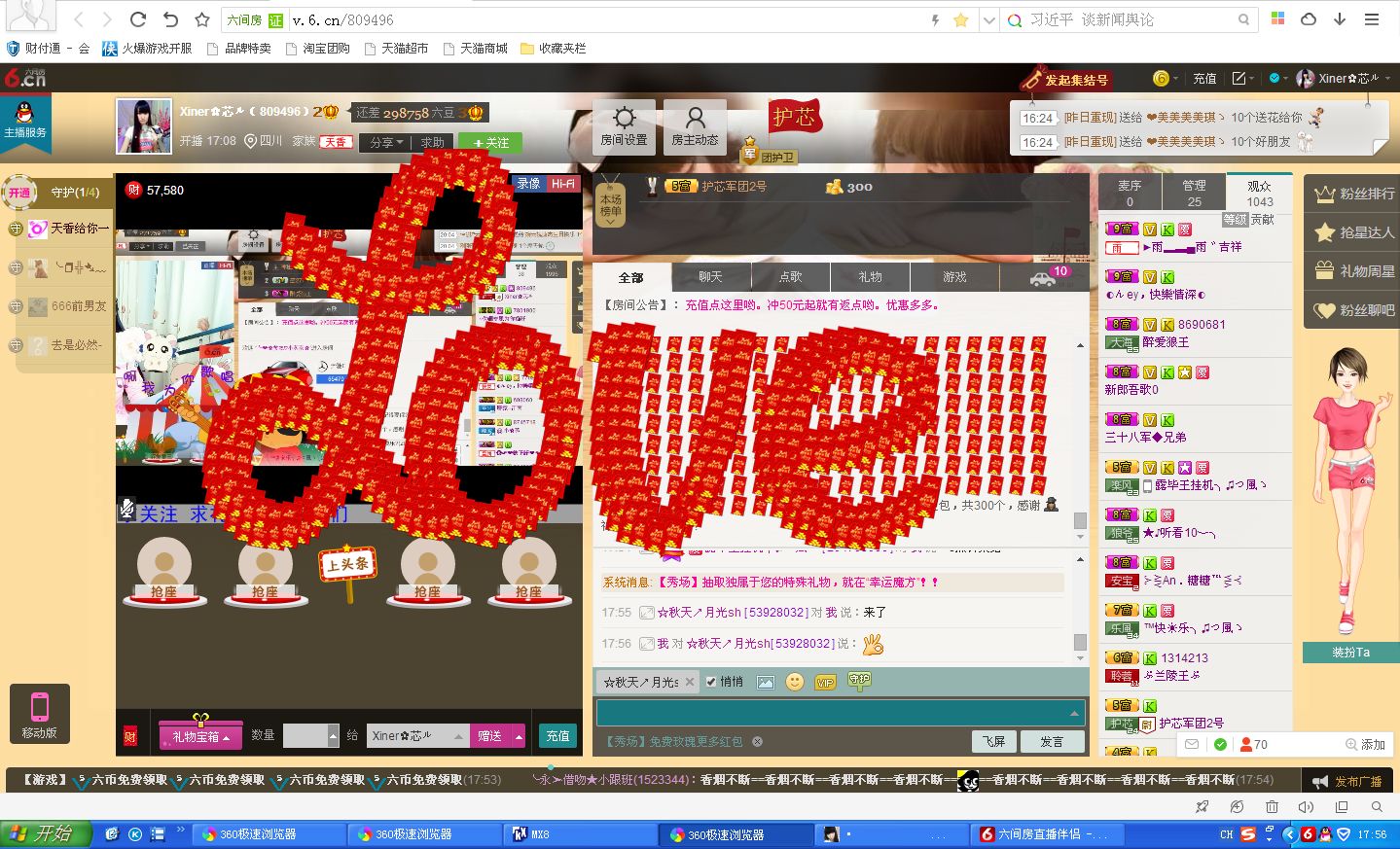Open the smiley emoji picker in chat
The height and width of the screenshot is (849, 1400).
[795, 682]
